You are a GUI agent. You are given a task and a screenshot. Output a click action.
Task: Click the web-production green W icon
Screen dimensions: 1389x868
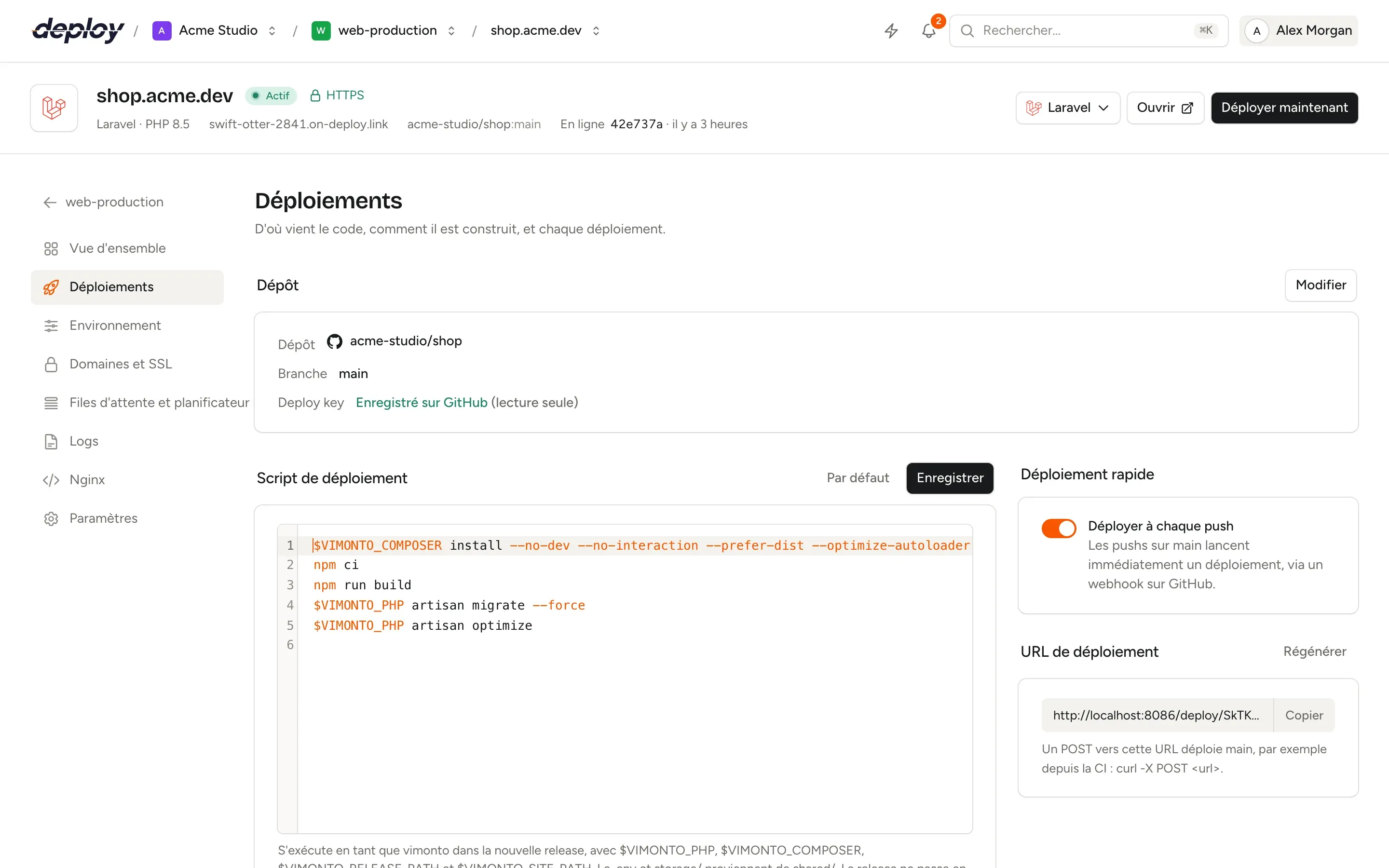(321, 30)
